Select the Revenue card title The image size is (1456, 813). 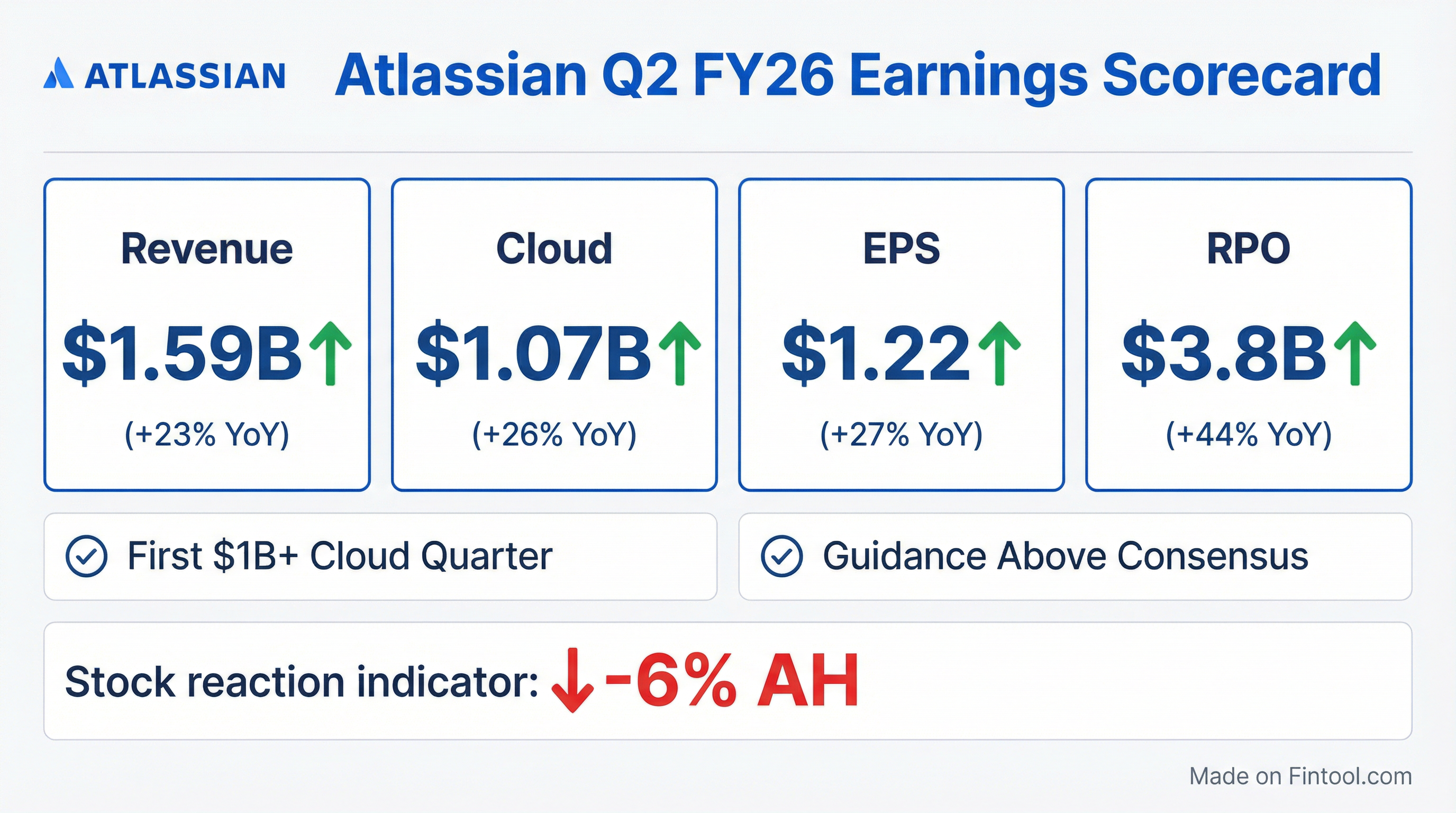tap(207, 249)
